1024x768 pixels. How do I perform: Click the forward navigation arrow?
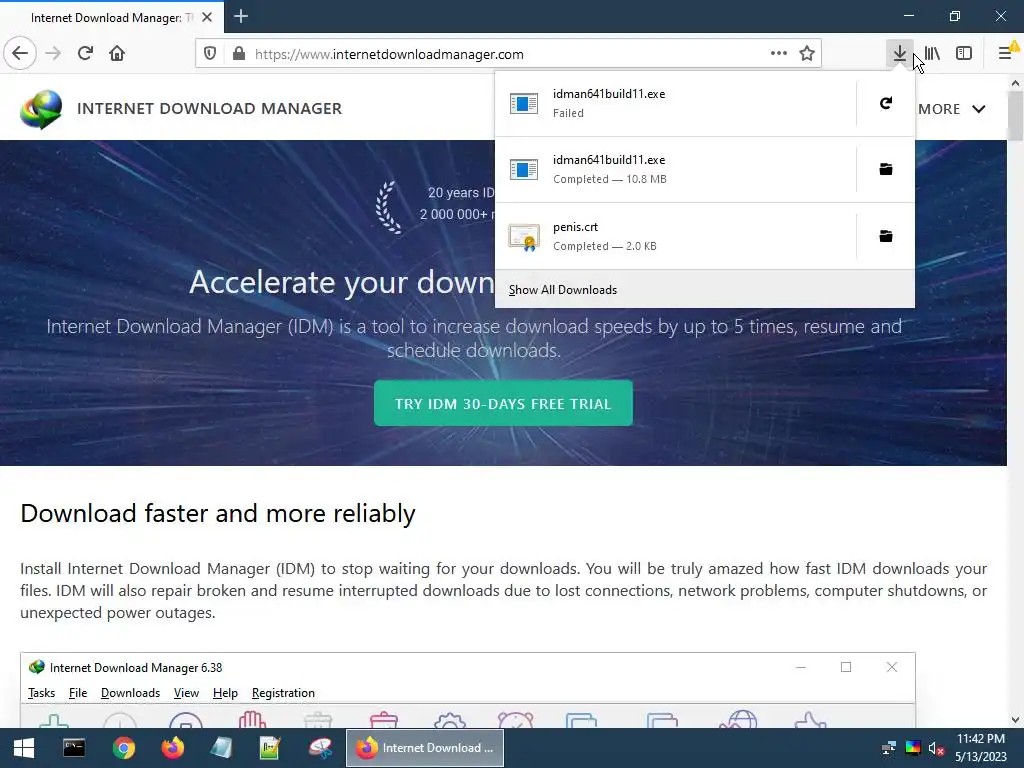pos(53,53)
